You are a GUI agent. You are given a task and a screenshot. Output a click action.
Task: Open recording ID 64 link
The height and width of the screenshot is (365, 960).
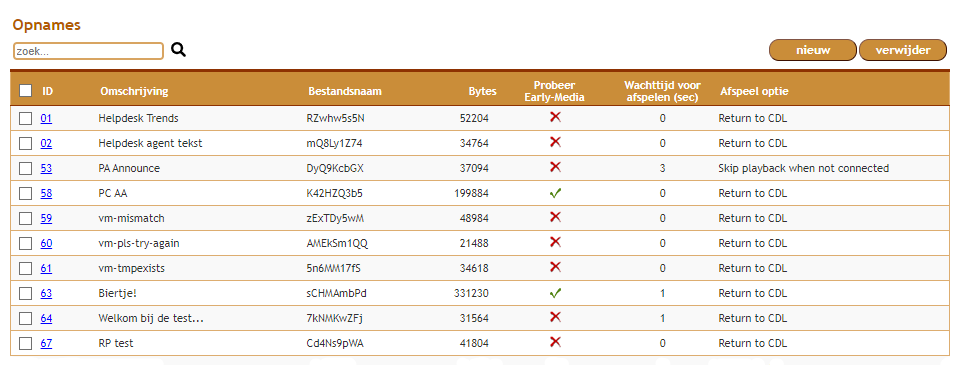coord(46,318)
